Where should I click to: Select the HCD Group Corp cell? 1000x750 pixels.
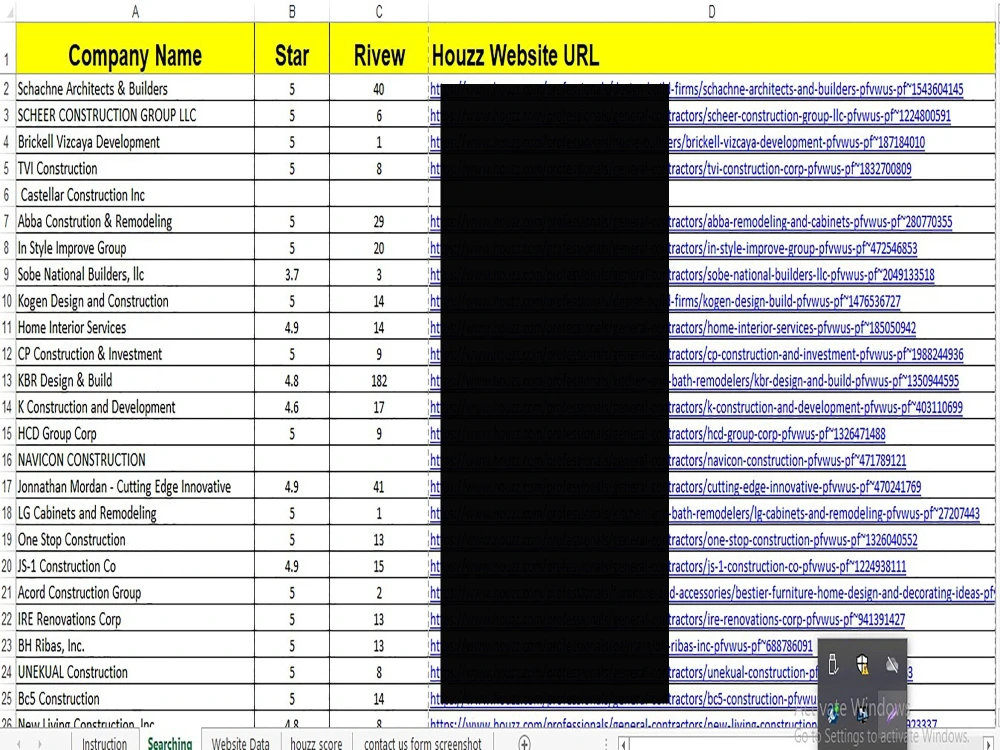pos(135,434)
